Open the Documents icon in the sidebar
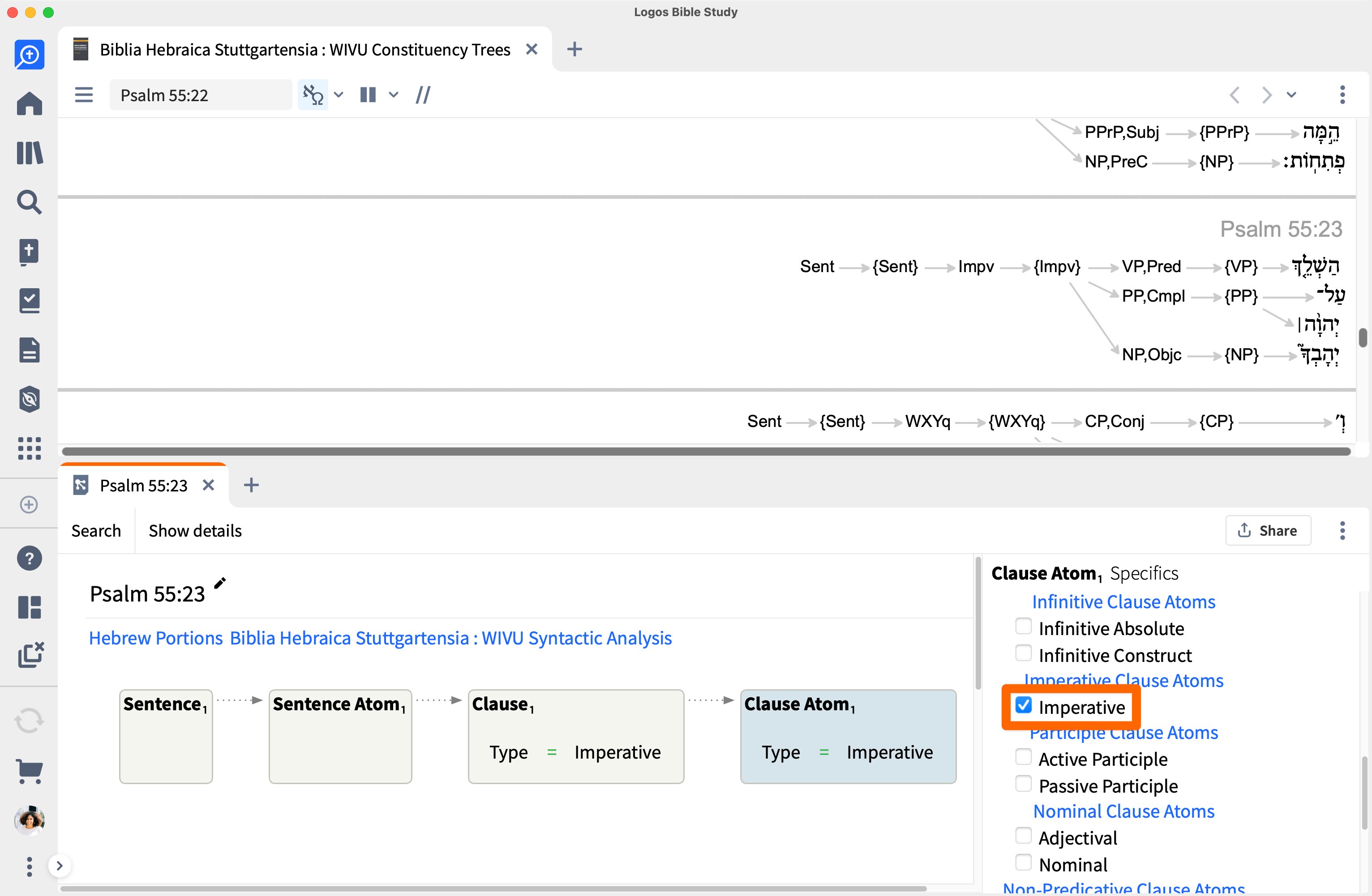 point(30,350)
